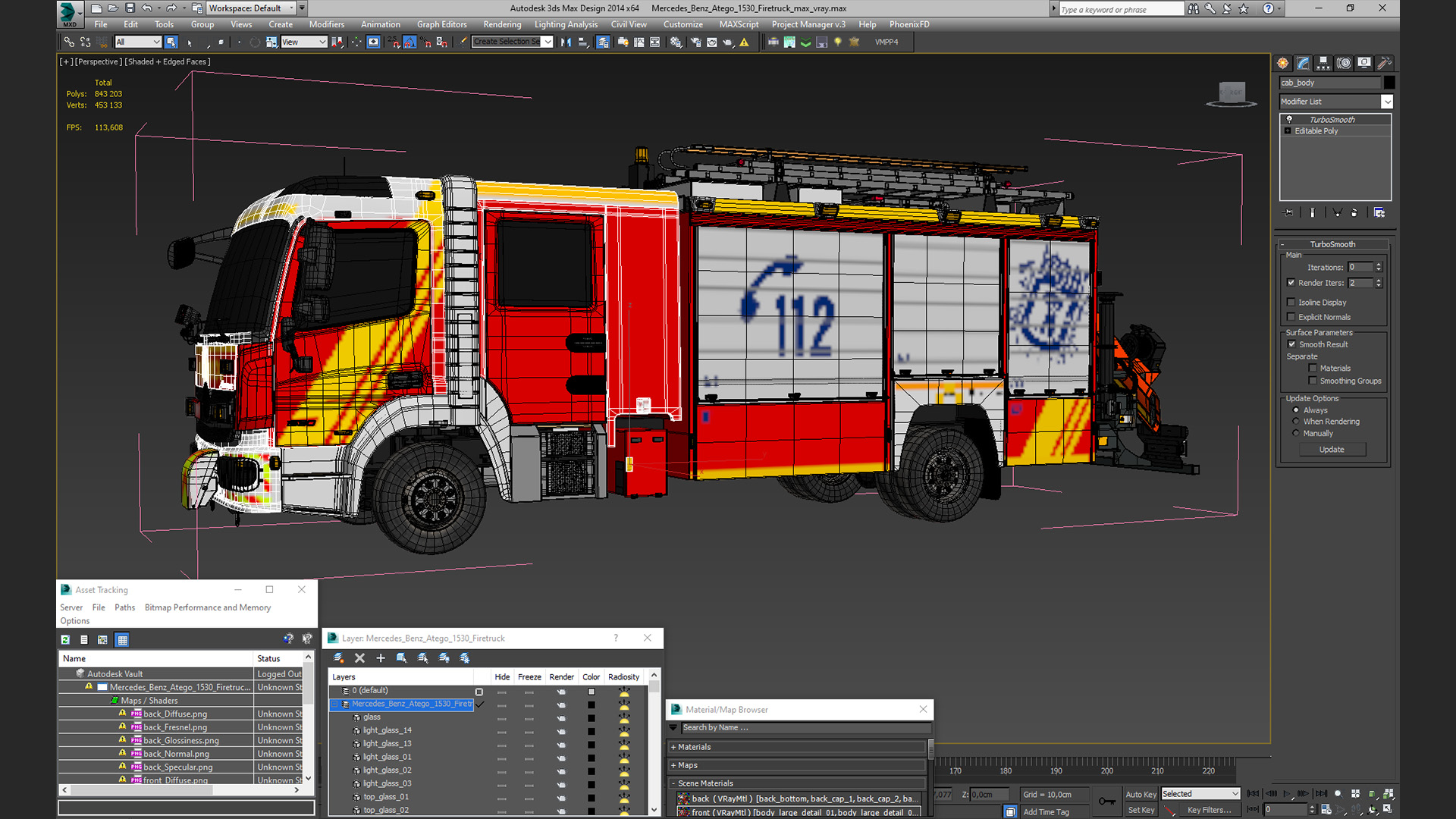Click the Save File icon in title bar

(130, 8)
